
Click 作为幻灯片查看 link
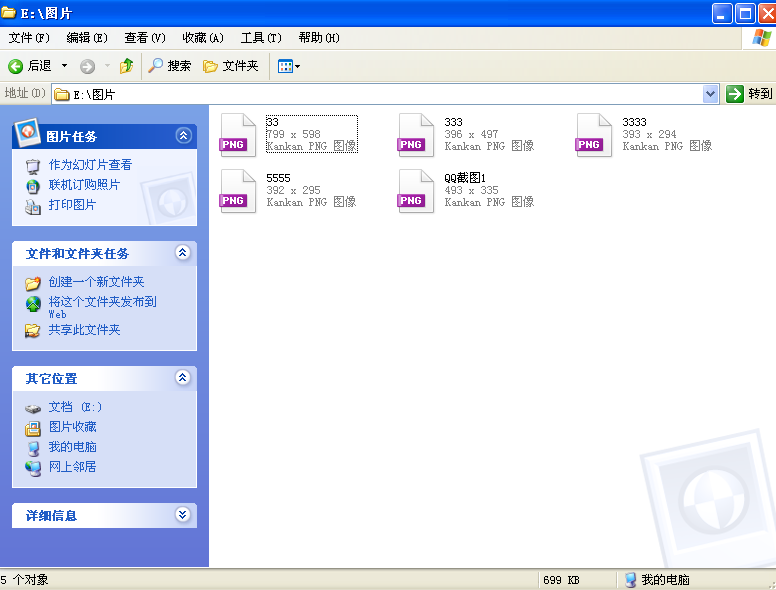coord(91,165)
